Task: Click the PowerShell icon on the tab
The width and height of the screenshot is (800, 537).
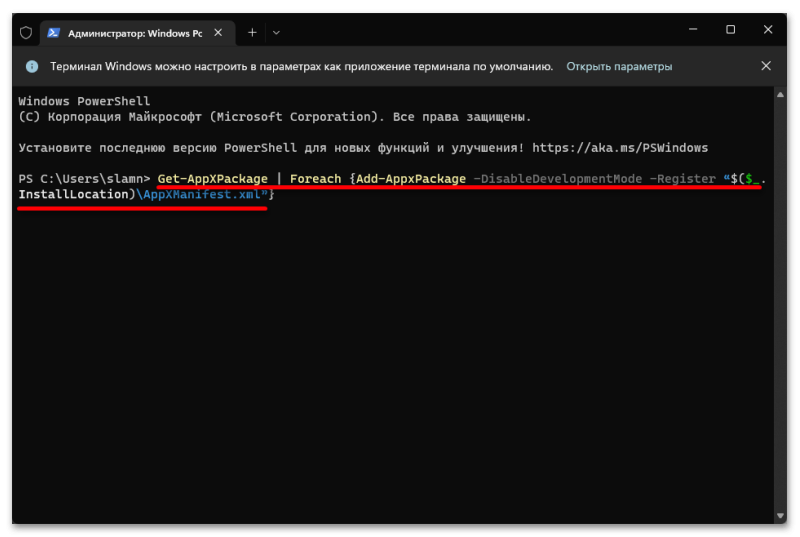Action: click(x=54, y=33)
